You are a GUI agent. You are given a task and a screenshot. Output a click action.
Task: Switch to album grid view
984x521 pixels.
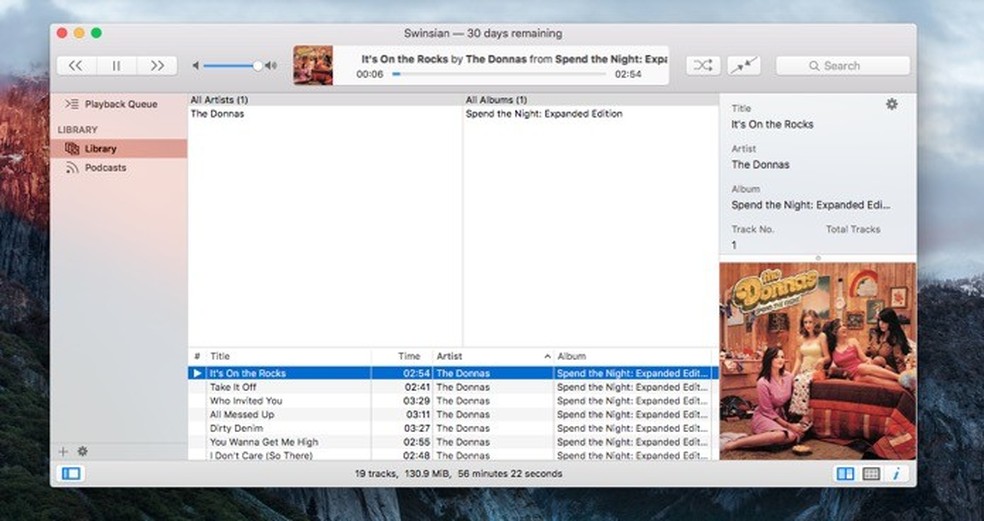pyautogui.click(x=871, y=473)
